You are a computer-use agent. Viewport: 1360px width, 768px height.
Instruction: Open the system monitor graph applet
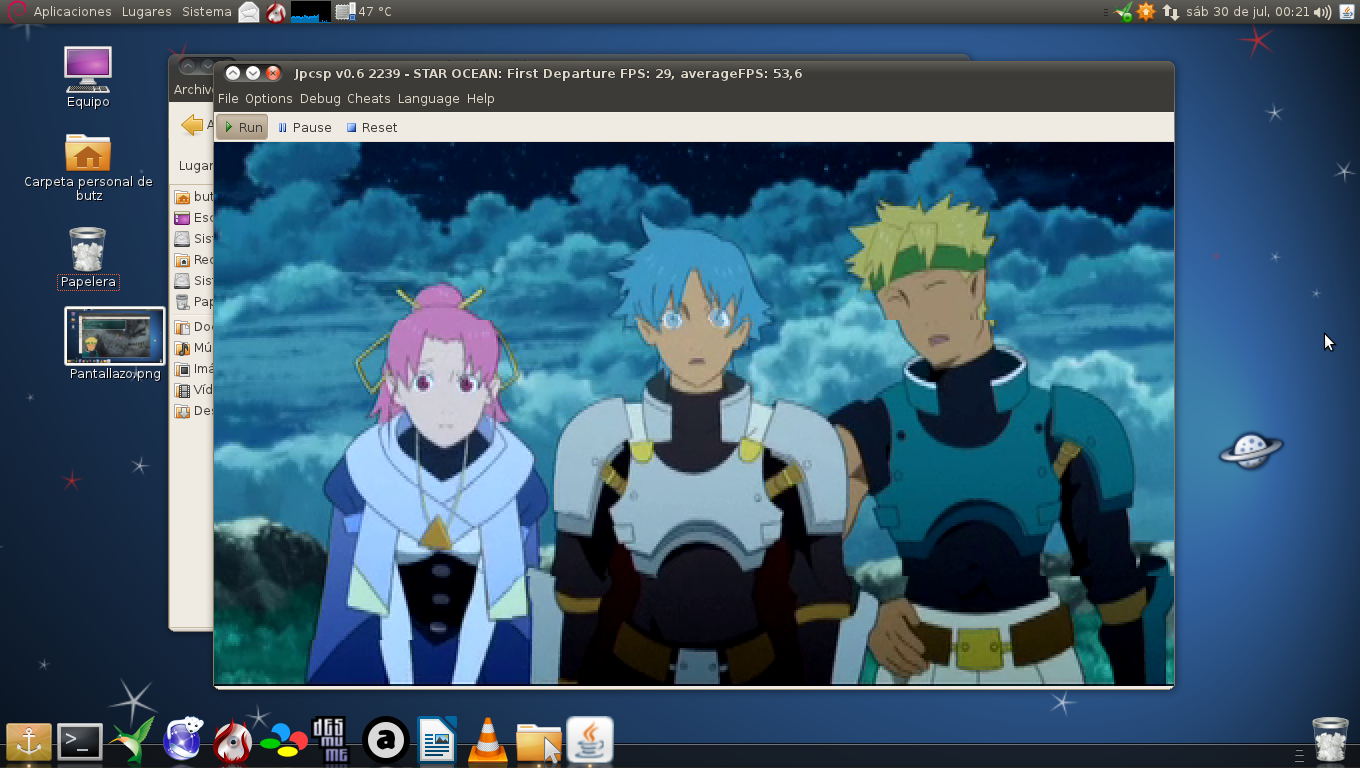coord(311,12)
